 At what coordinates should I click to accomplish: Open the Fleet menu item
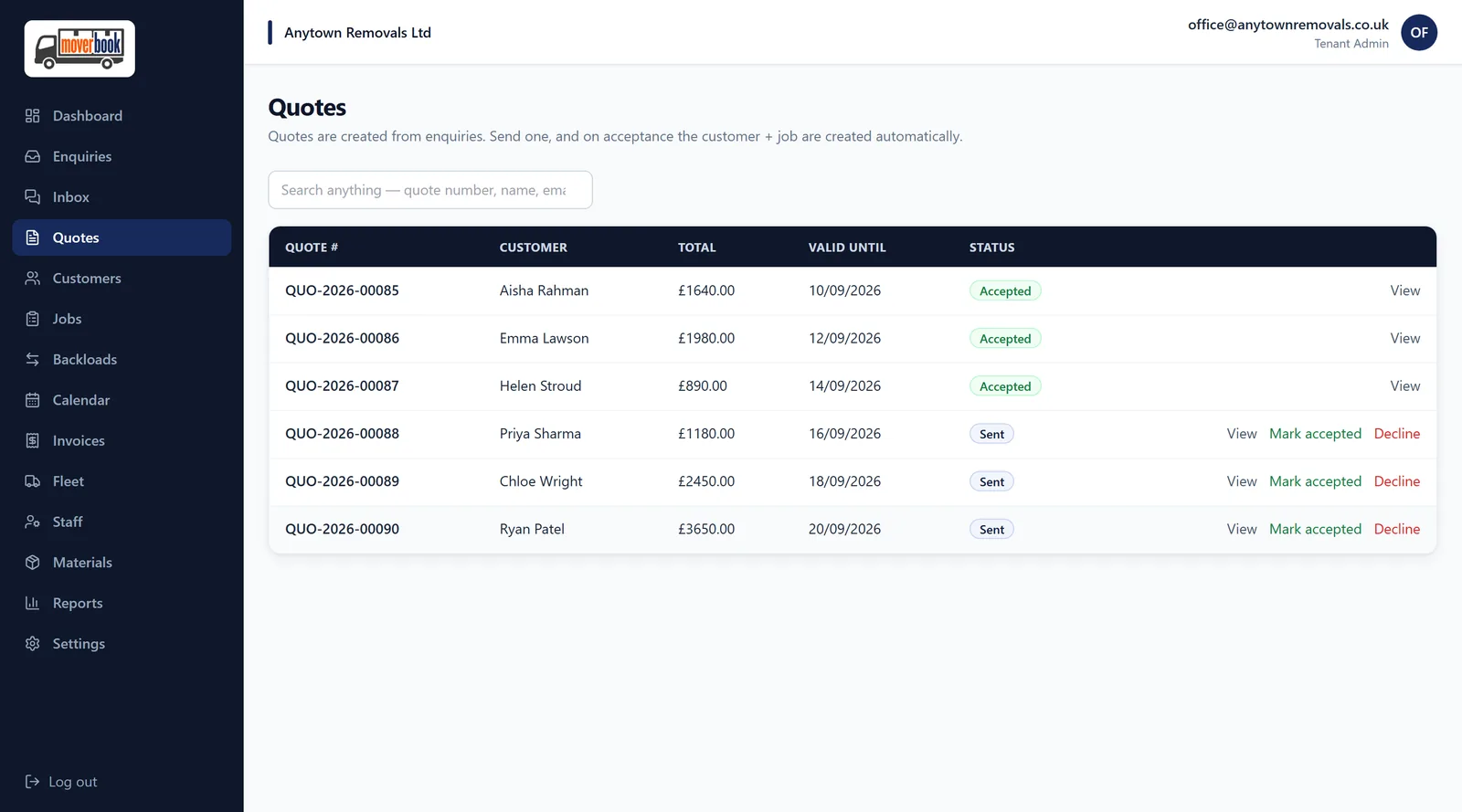pyautogui.click(x=122, y=481)
